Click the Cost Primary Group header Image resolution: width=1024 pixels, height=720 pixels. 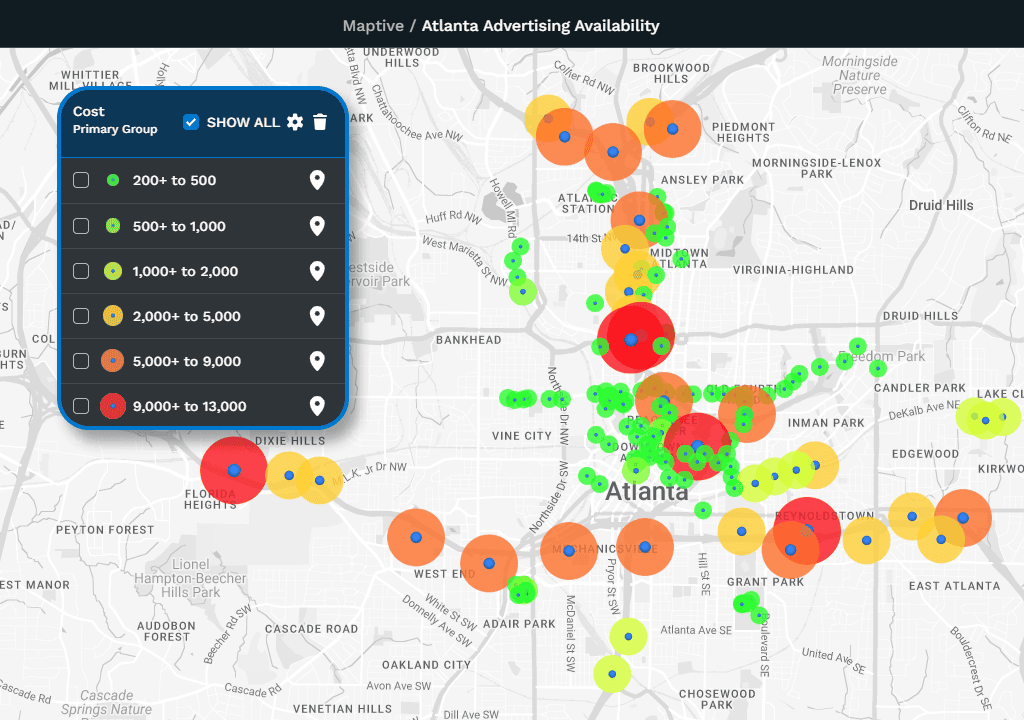click(x=115, y=120)
